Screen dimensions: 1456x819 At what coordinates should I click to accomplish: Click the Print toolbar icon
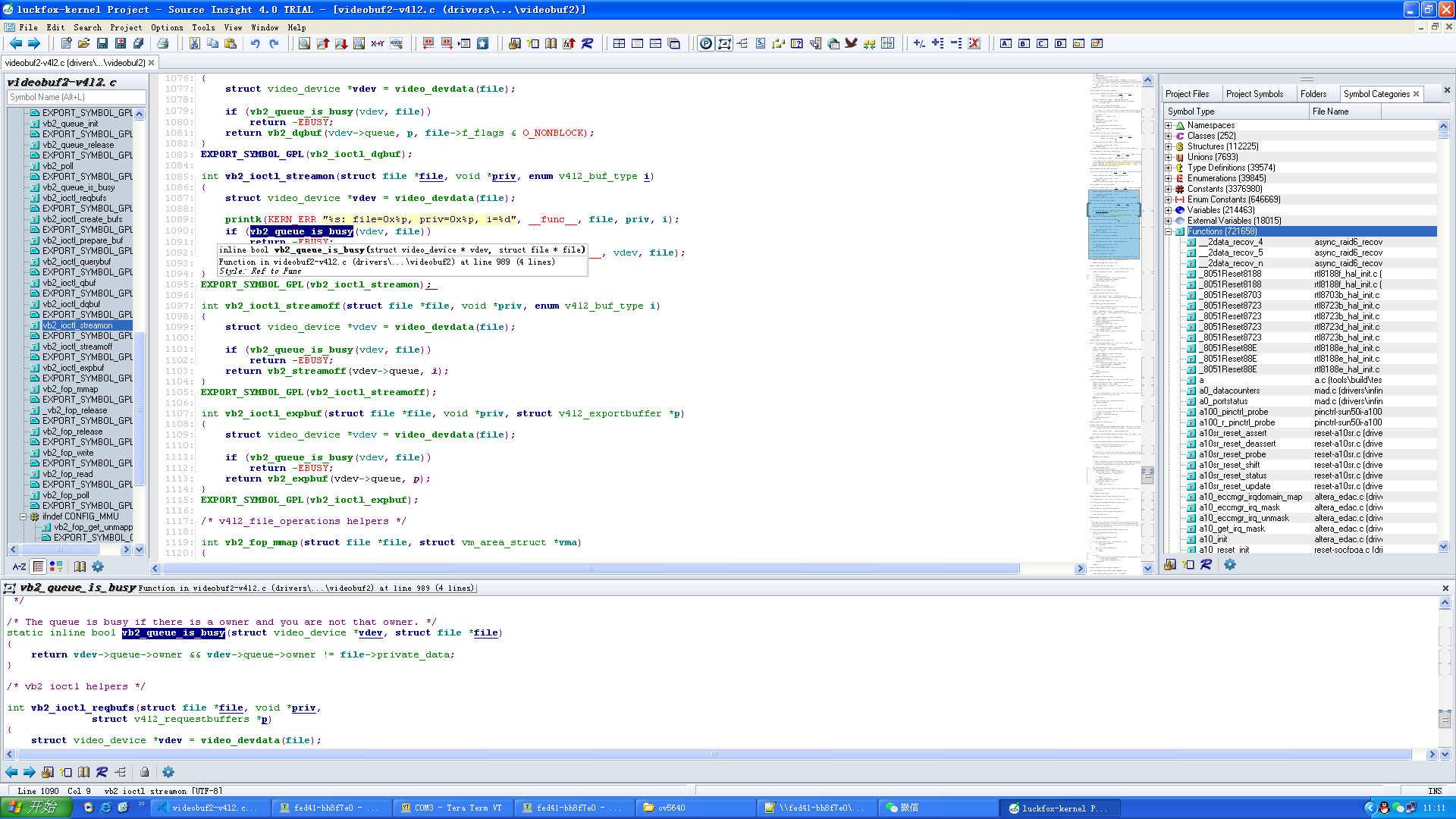click(162, 44)
